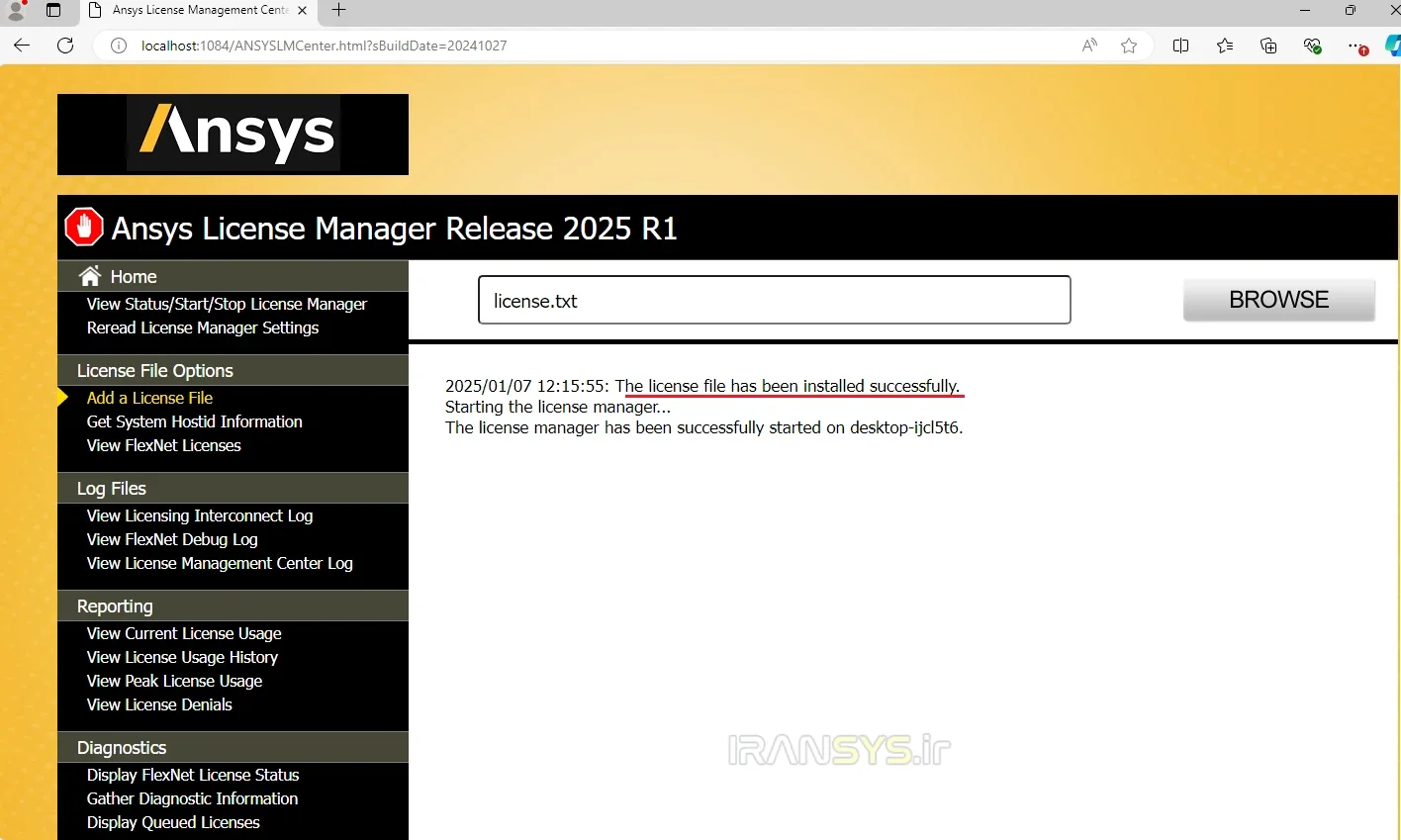Open Add a License File
Screen dimensions: 1401x840
(149, 398)
